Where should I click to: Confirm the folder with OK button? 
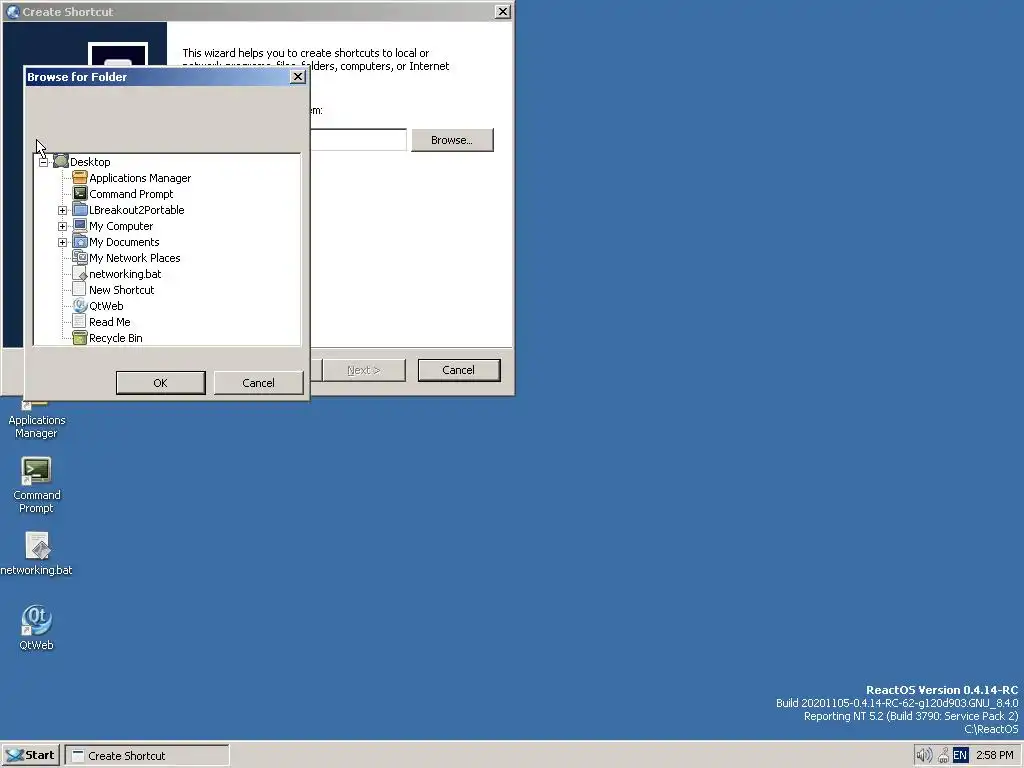pyautogui.click(x=161, y=383)
